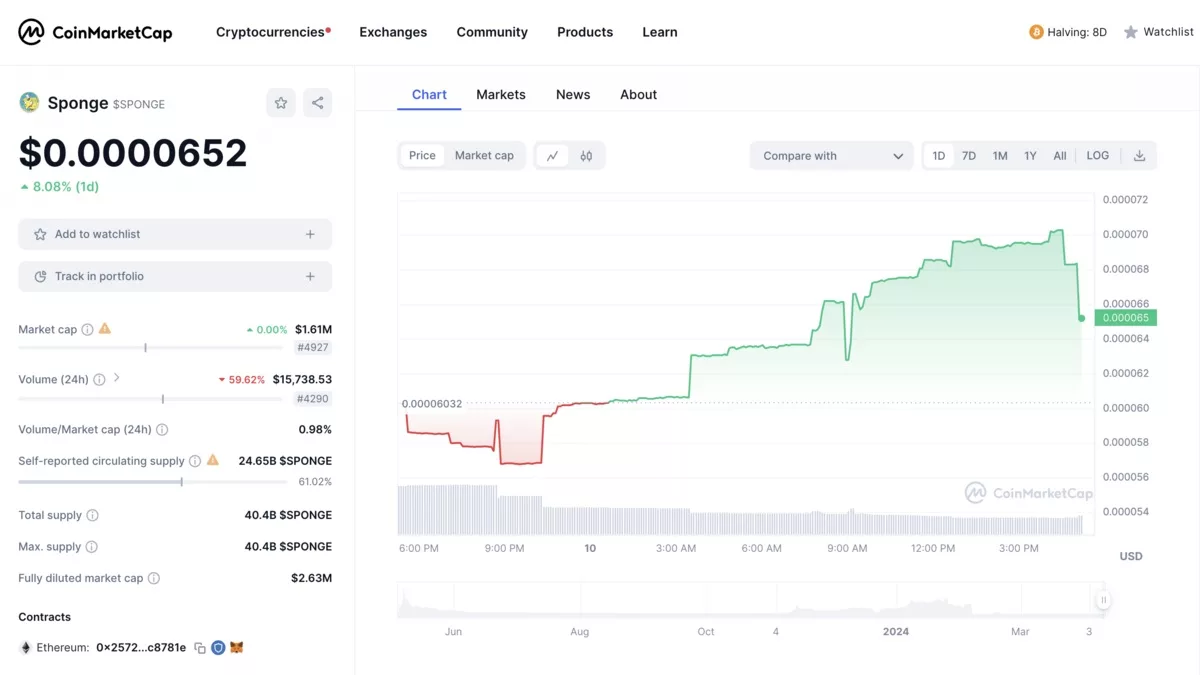1200x675 pixels.
Task: Click the Add to watchlist button
Action: click(x=175, y=234)
